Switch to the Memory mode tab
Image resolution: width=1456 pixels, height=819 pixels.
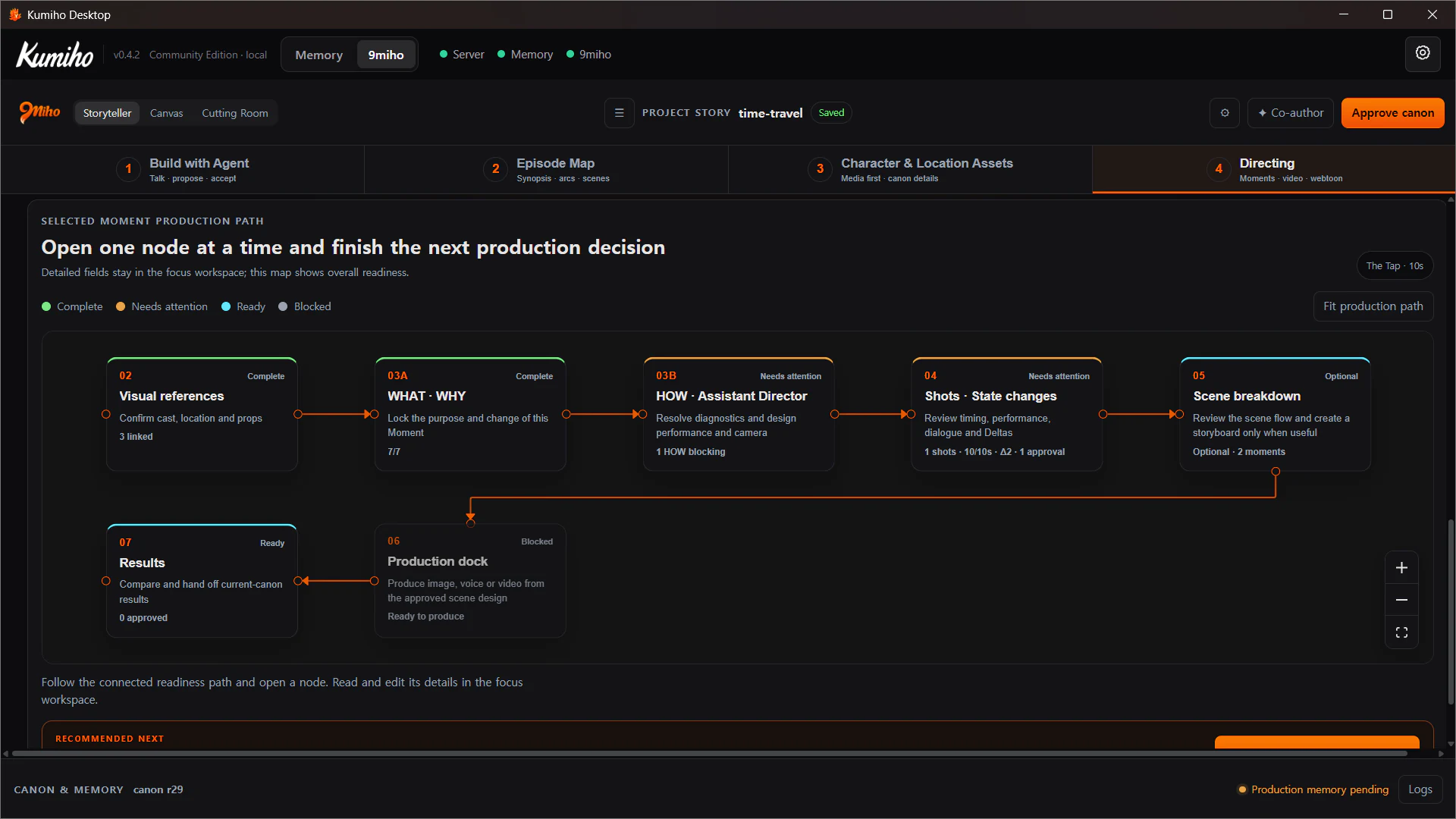point(318,55)
